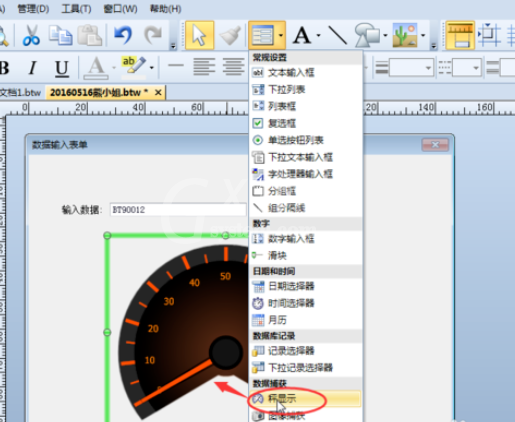Choose 记录选择器 from the menu
The image size is (515, 422).
click(x=305, y=351)
